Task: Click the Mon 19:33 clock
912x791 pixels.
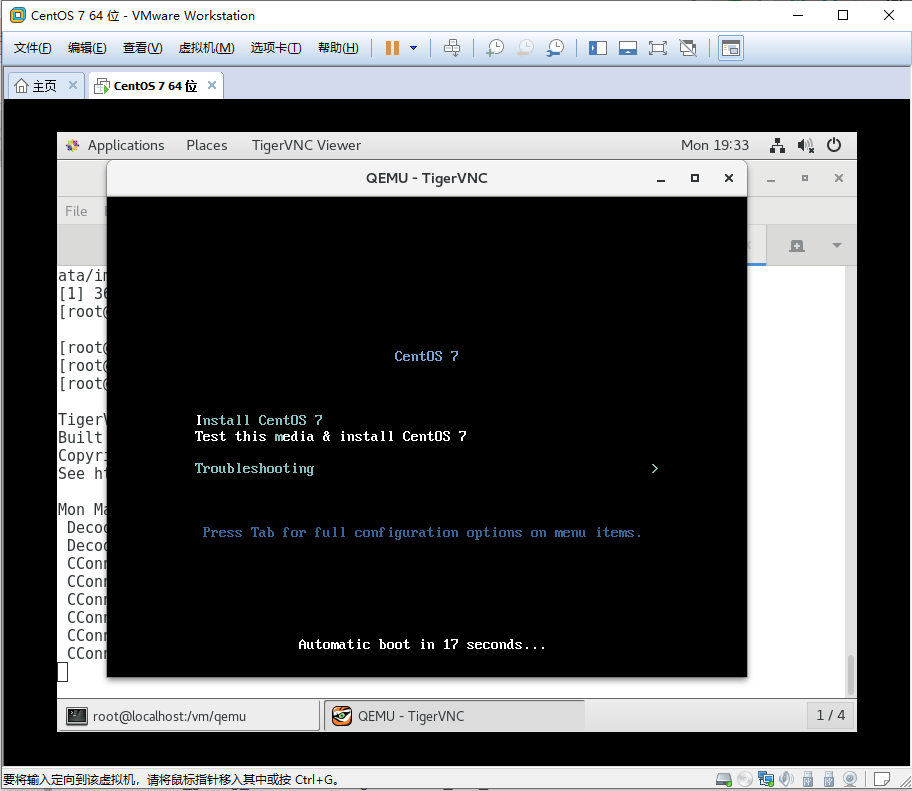Action: click(715, 145)
